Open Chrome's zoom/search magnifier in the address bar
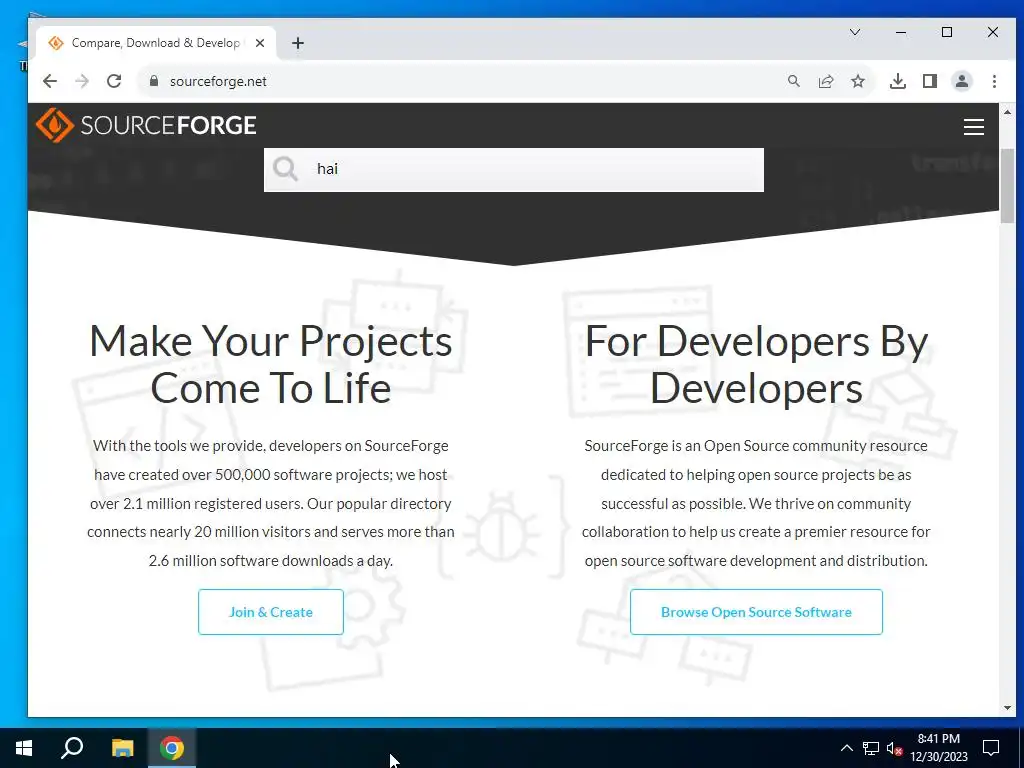Image resolution: width=1024 pixels, height=768 pixels. [793, 81]
